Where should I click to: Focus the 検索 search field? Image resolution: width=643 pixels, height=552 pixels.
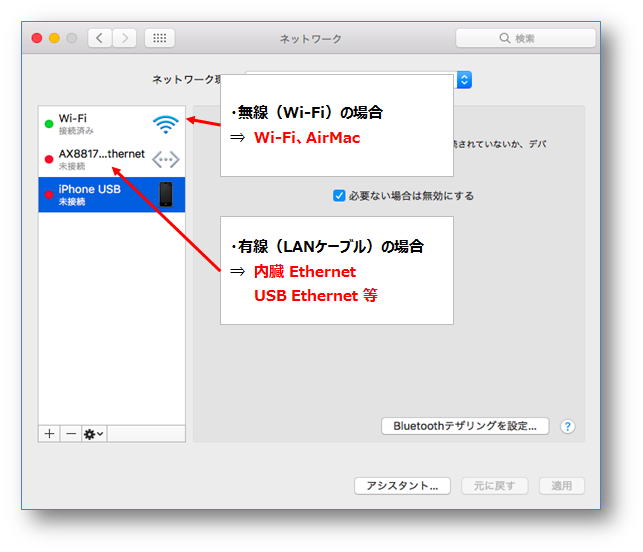(525, 38)
